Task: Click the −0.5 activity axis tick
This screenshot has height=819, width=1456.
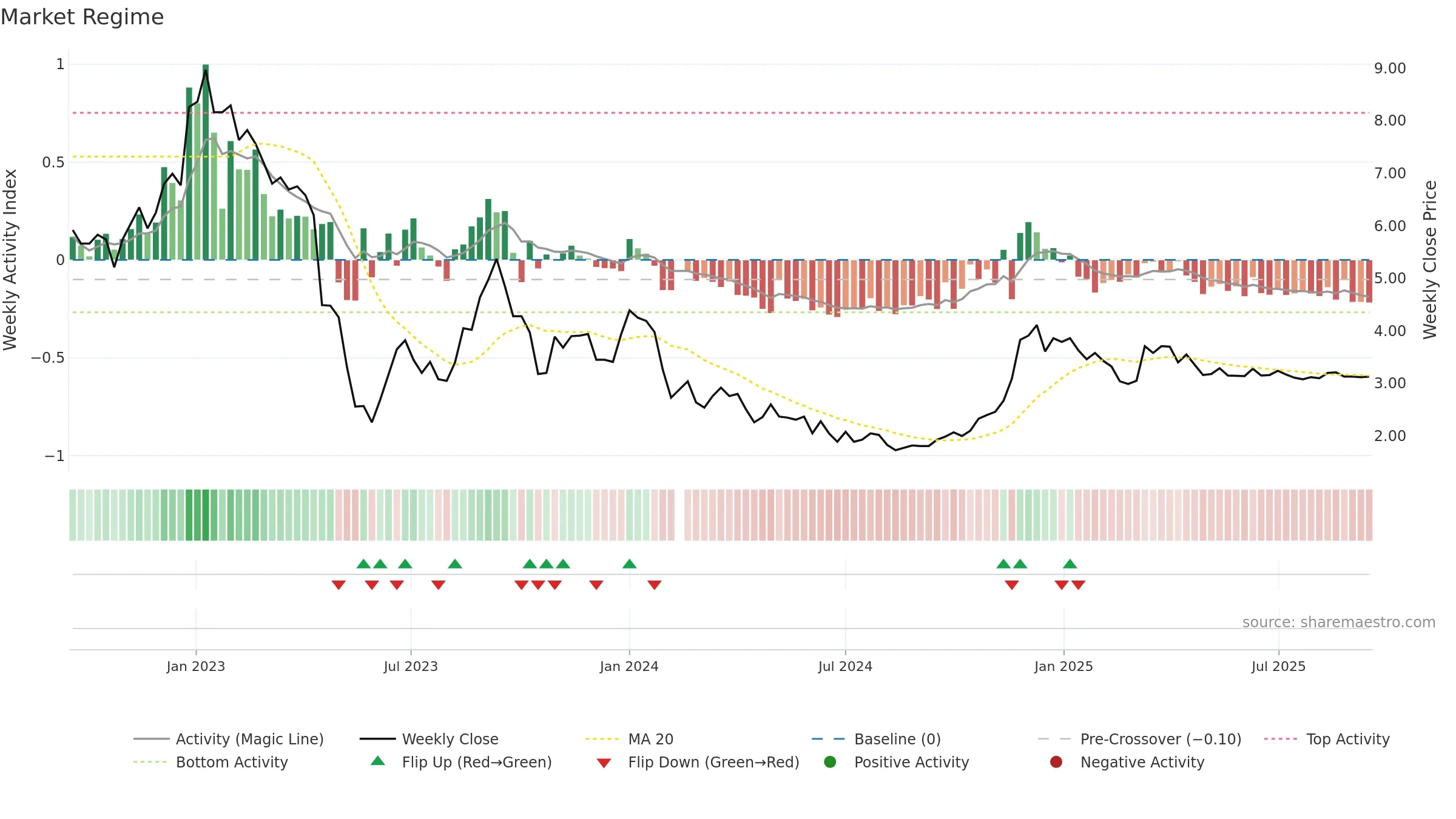Action: pos(47,357)
